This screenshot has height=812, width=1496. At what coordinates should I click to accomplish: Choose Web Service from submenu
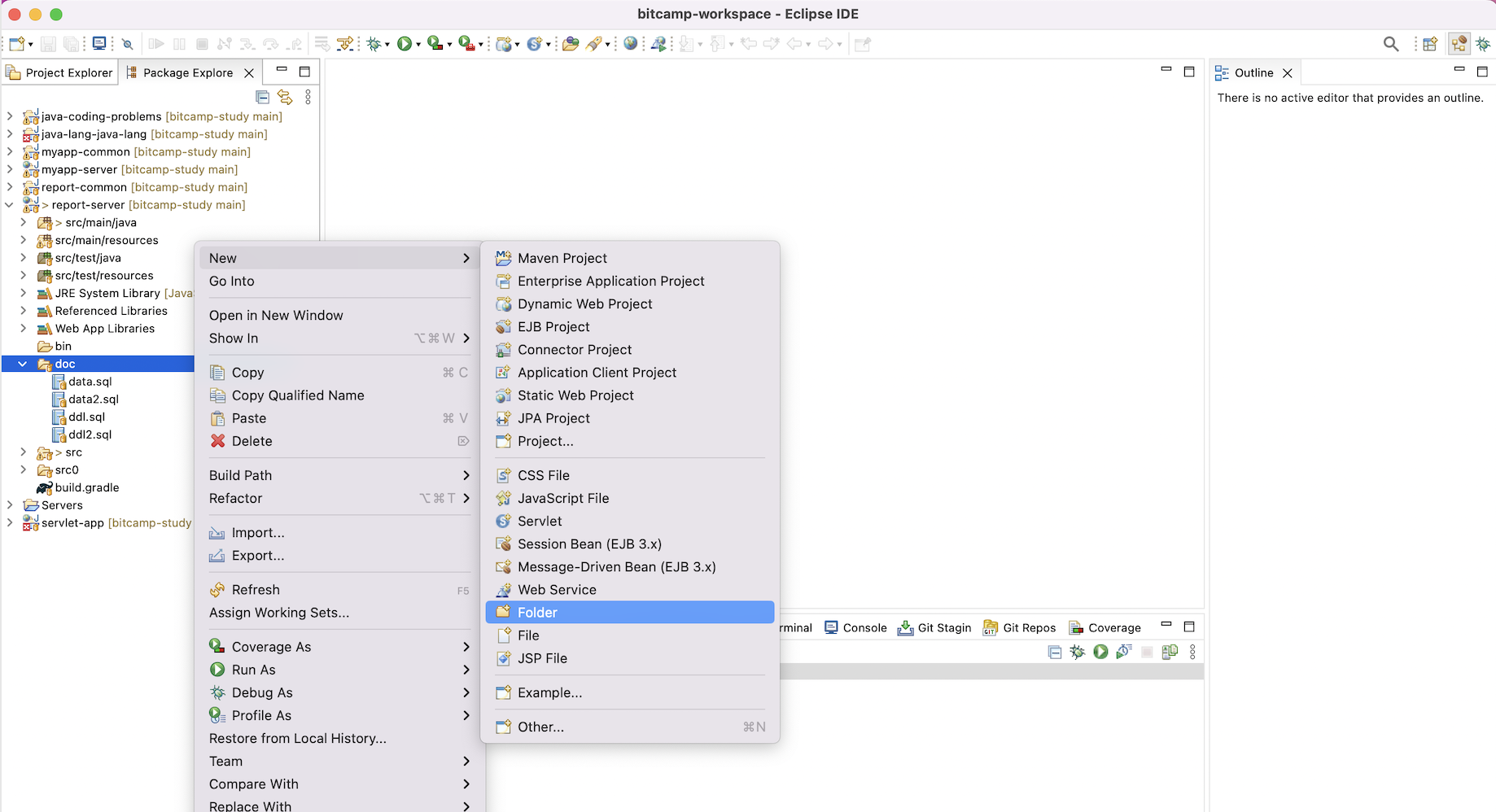point(630,590)
